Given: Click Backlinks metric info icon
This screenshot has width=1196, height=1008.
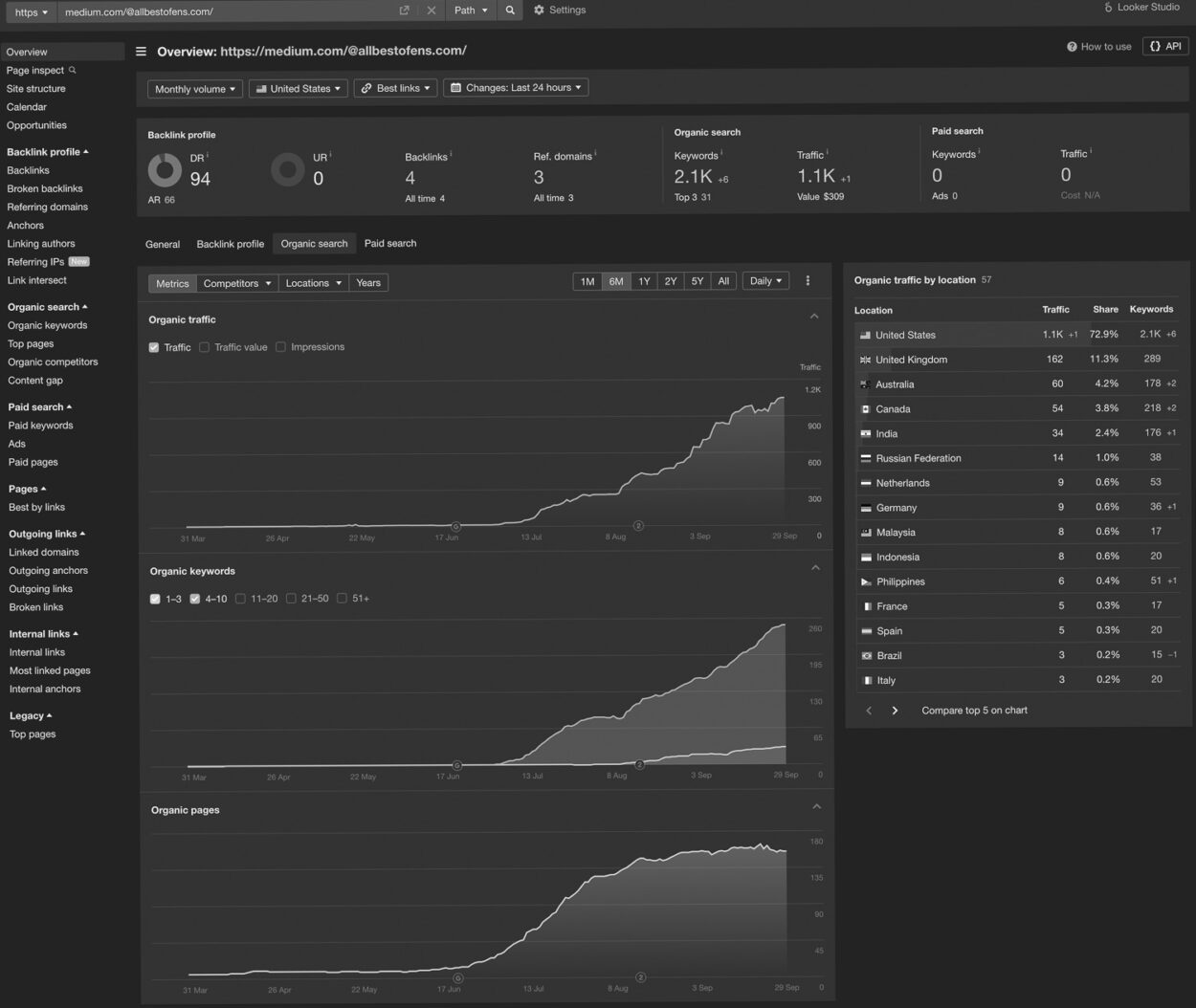Looking at the screenshot, I should tap(452, 154).
